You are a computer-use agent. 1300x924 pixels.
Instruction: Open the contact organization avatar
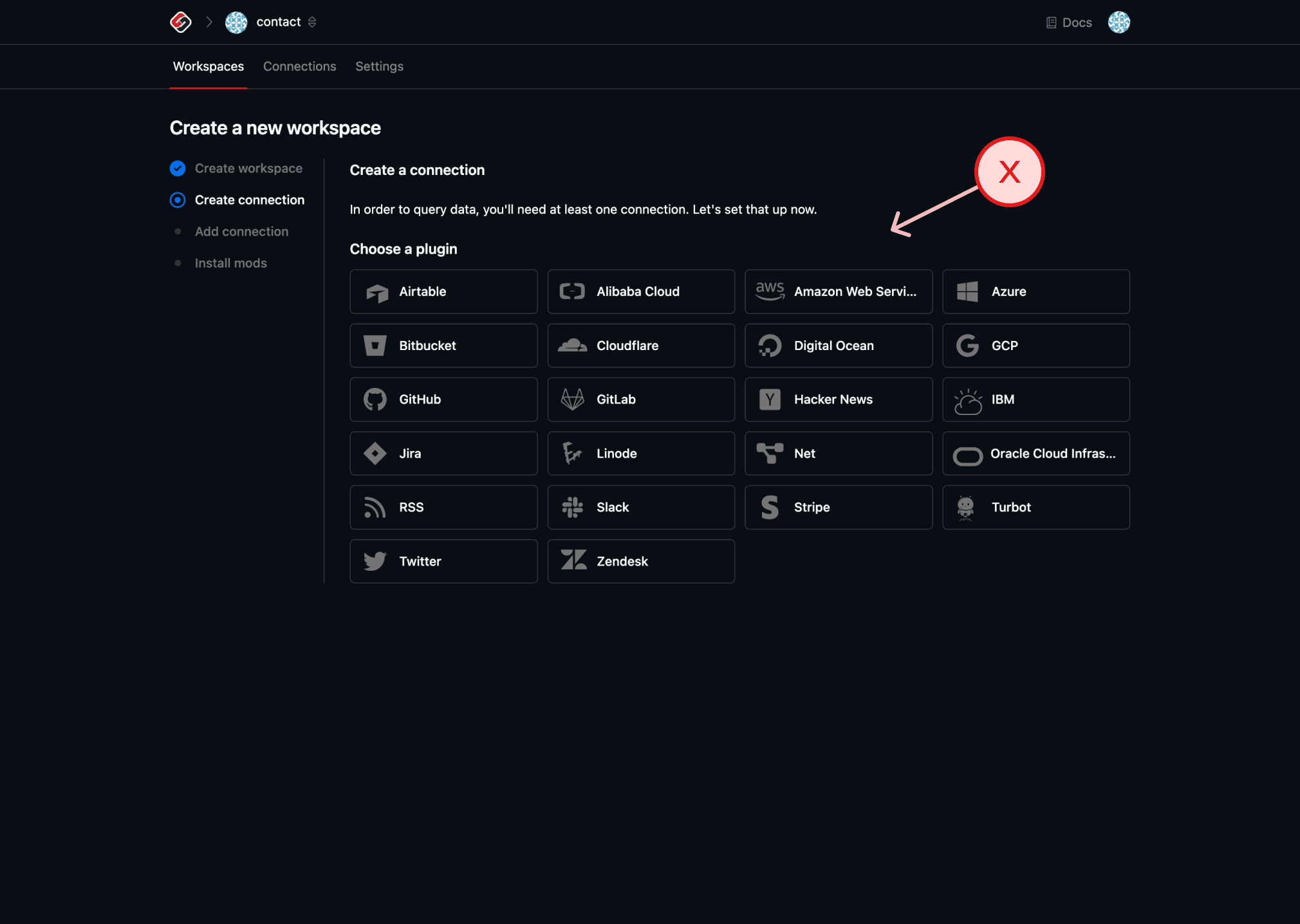(236, 23)
